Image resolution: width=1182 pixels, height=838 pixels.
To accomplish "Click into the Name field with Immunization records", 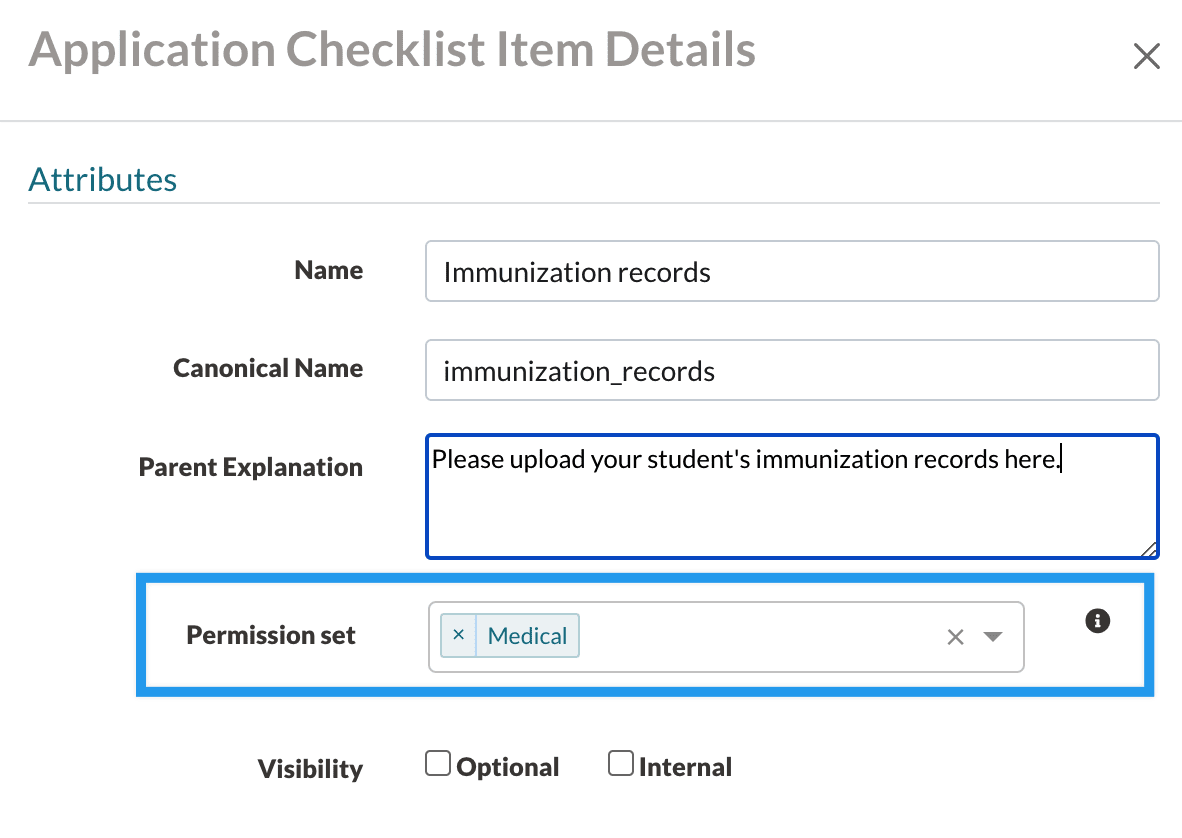I will (x=791, y=271).
